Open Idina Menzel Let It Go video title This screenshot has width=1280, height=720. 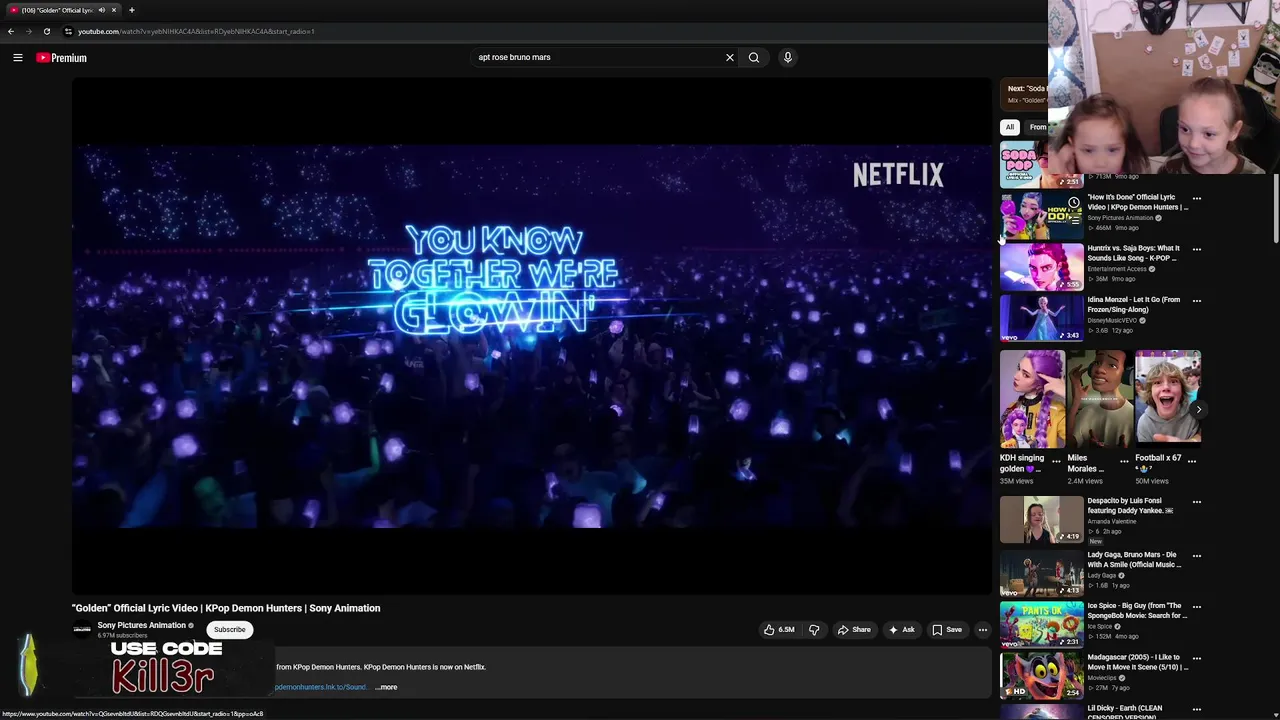click(x=1134, y=304)
